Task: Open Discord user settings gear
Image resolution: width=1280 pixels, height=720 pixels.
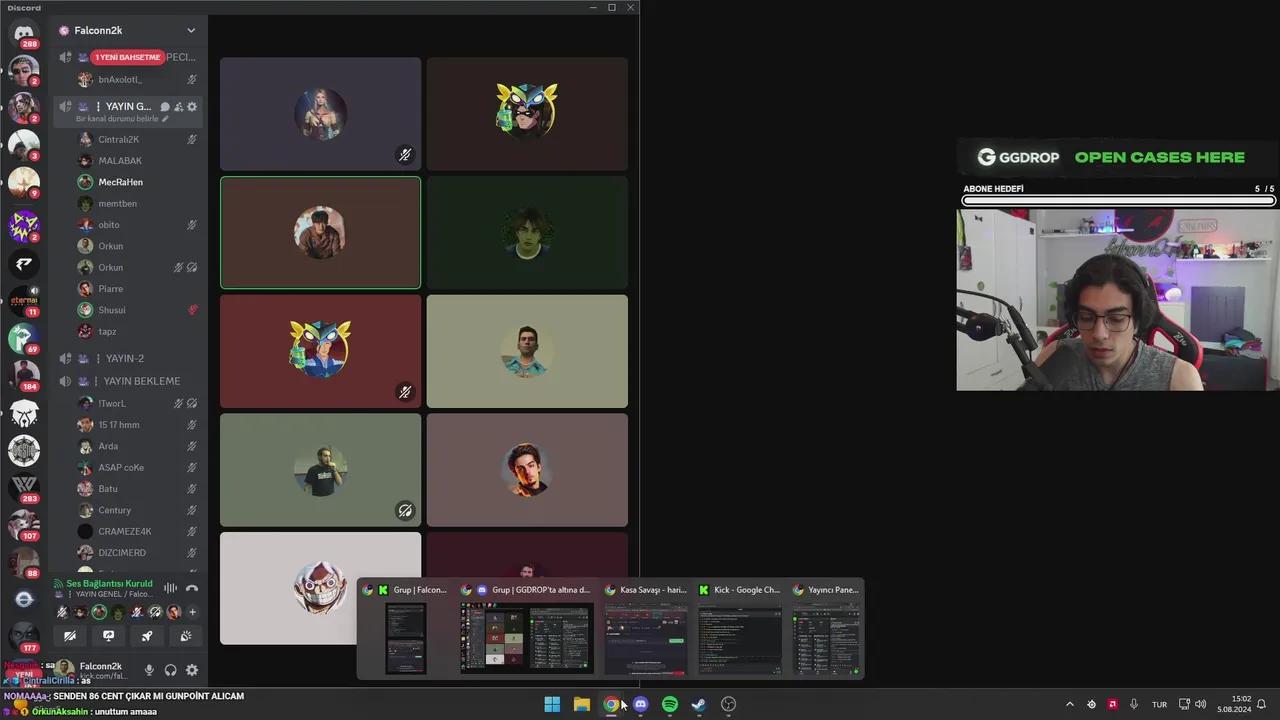Action: tap(192, 670)
